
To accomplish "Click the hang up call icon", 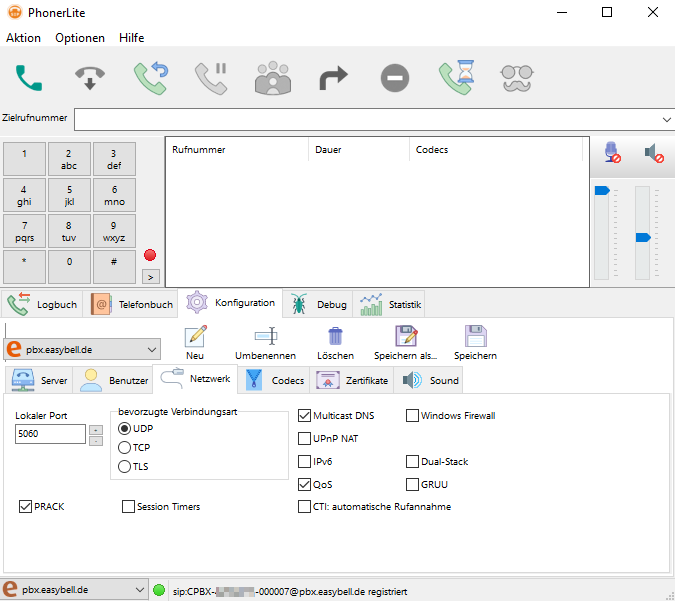I will [x=90, y=78].
